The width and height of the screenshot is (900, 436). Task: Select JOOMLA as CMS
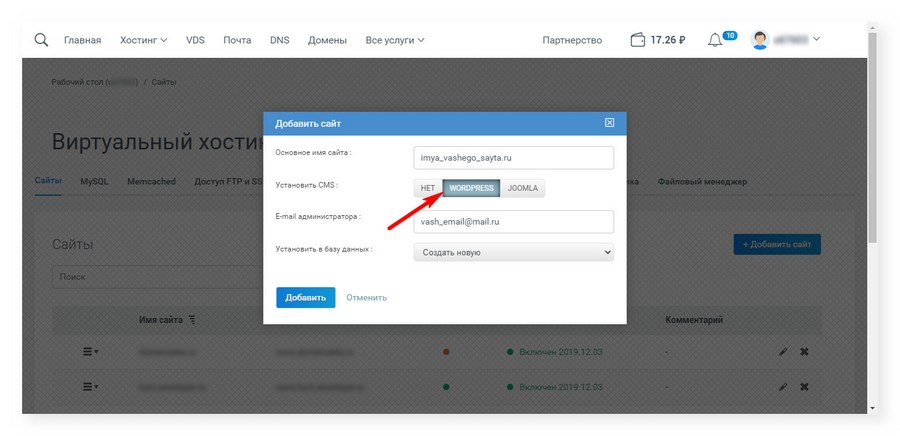(522, 188)
